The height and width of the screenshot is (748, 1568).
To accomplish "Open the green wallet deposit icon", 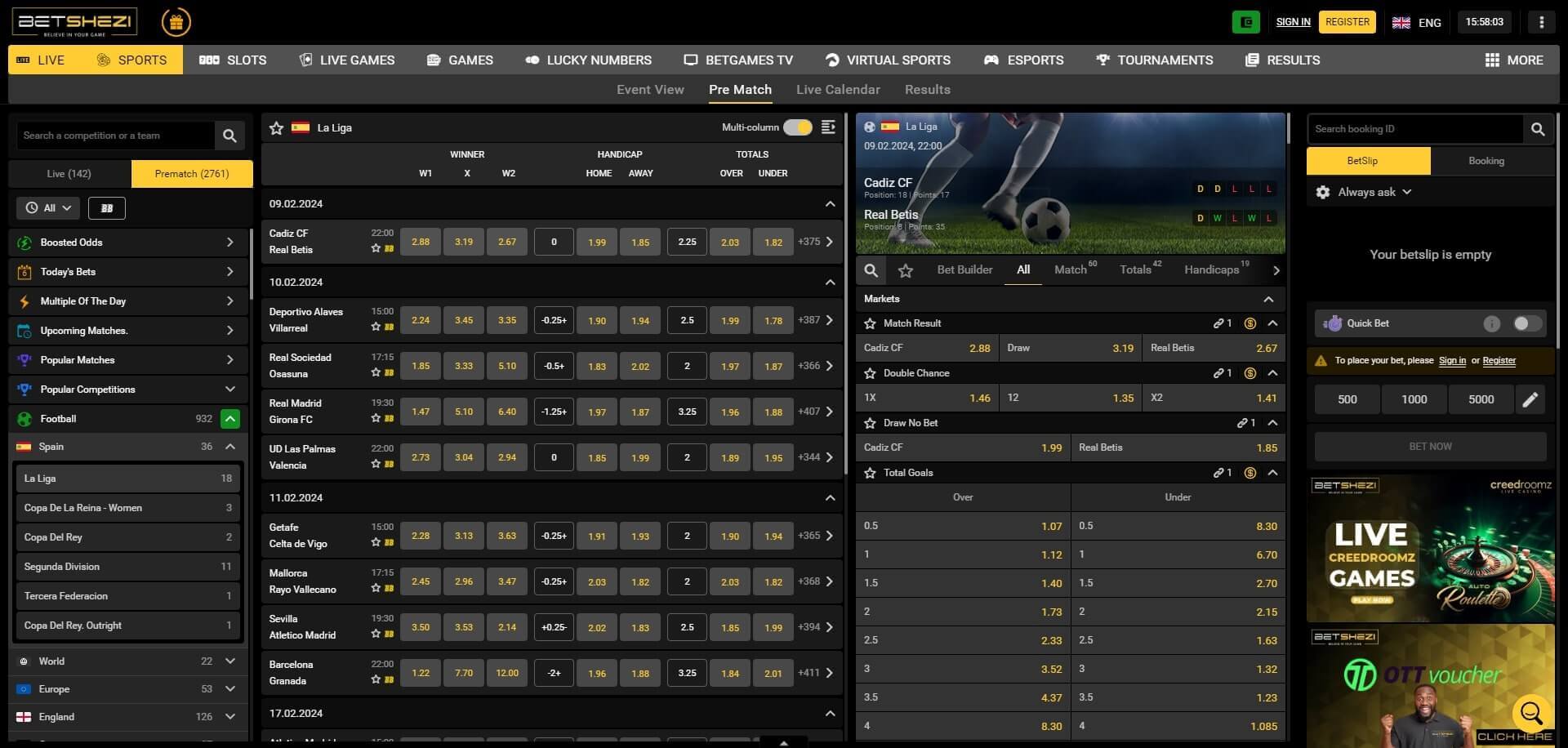I will (x=1245, y=22).
